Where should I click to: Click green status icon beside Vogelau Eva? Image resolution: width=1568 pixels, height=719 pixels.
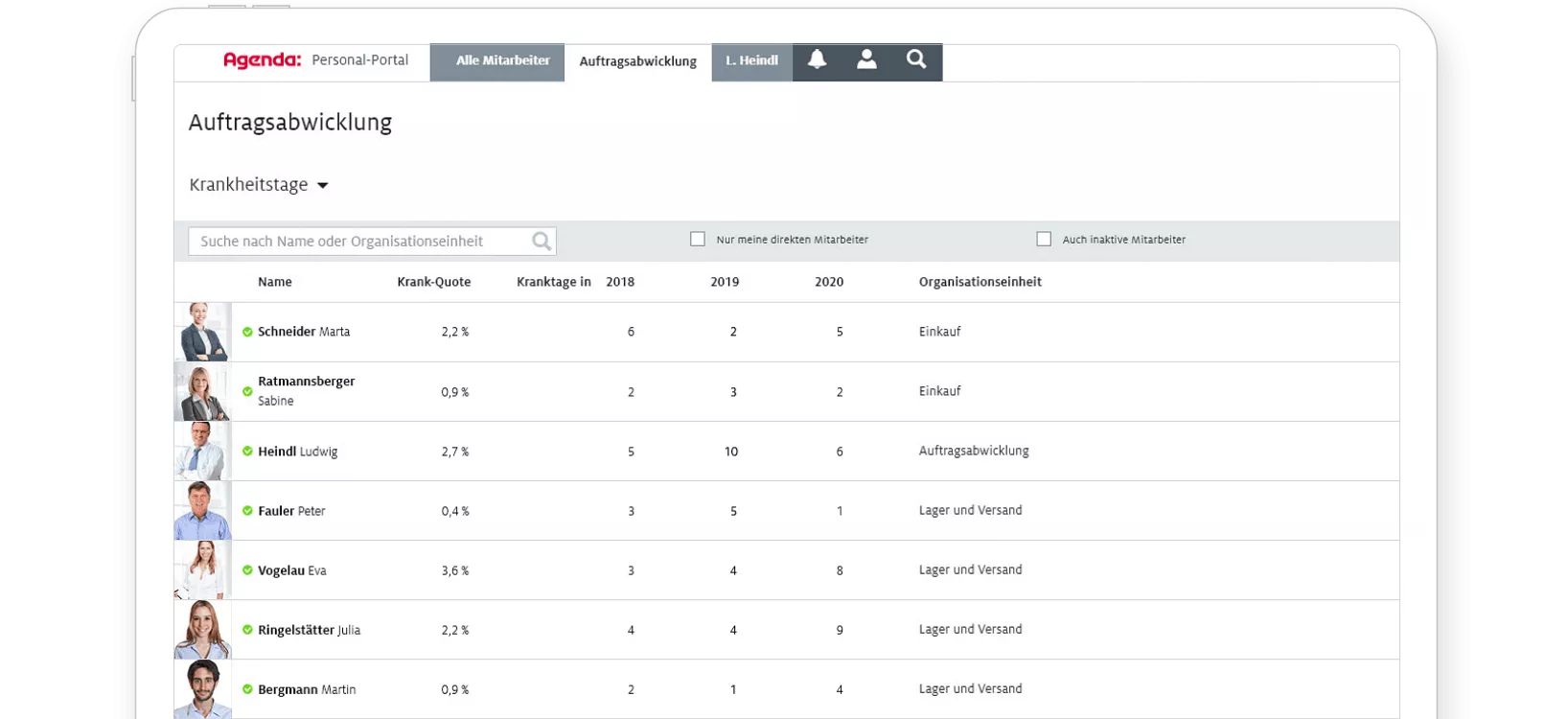[247, 570]
